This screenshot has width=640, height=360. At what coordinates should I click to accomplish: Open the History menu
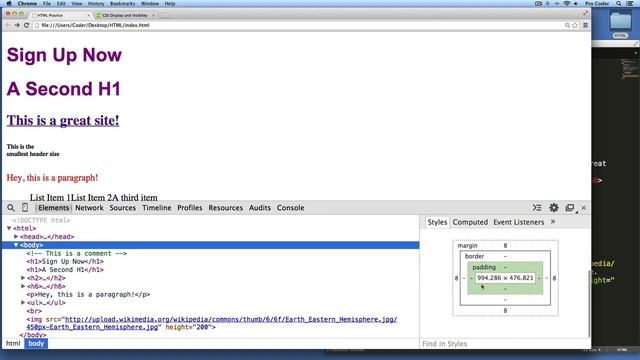click(96, 3)
